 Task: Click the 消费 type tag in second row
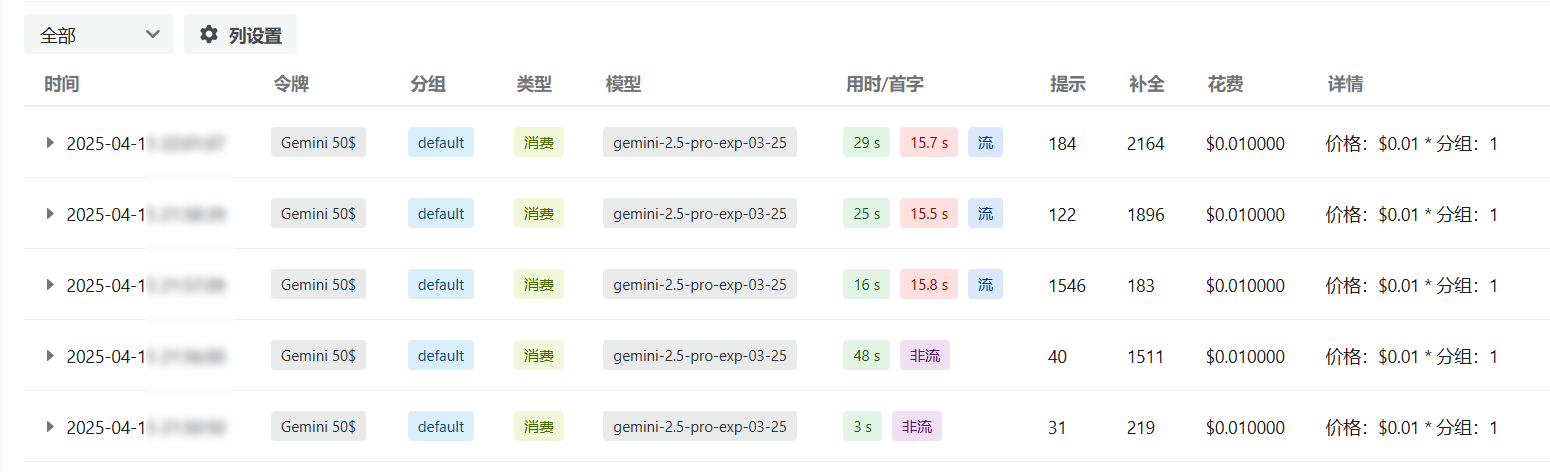coord(539,213)
